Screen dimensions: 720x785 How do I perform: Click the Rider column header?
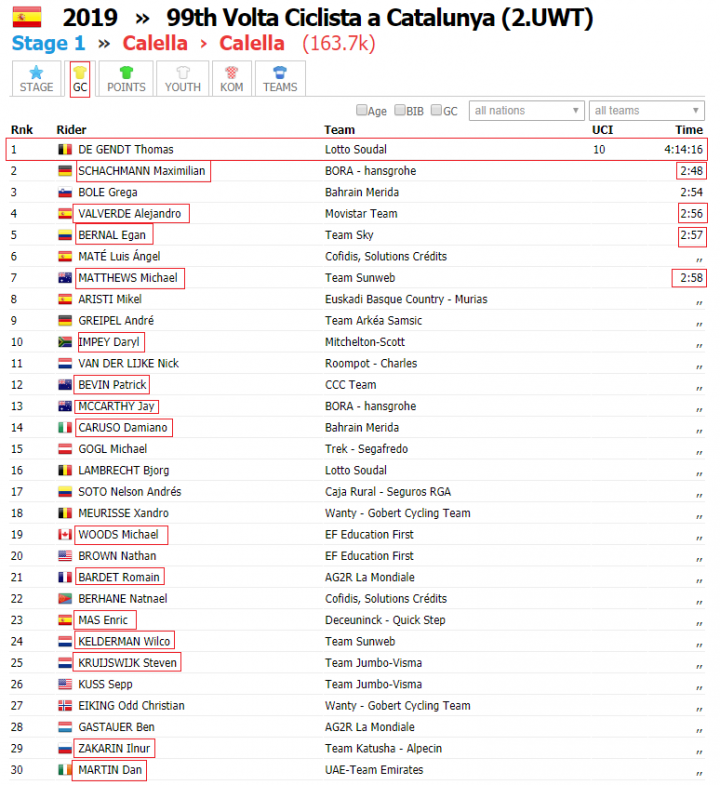(x=72, y=130)
